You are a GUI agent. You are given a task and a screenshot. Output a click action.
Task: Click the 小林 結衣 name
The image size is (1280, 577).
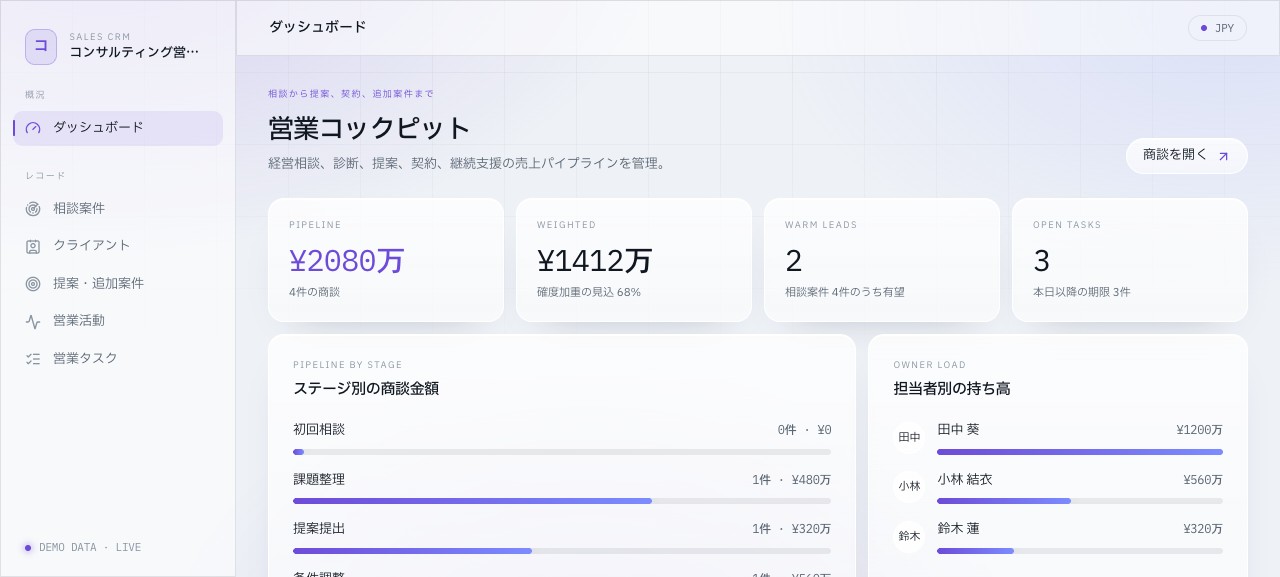(965, 479)
